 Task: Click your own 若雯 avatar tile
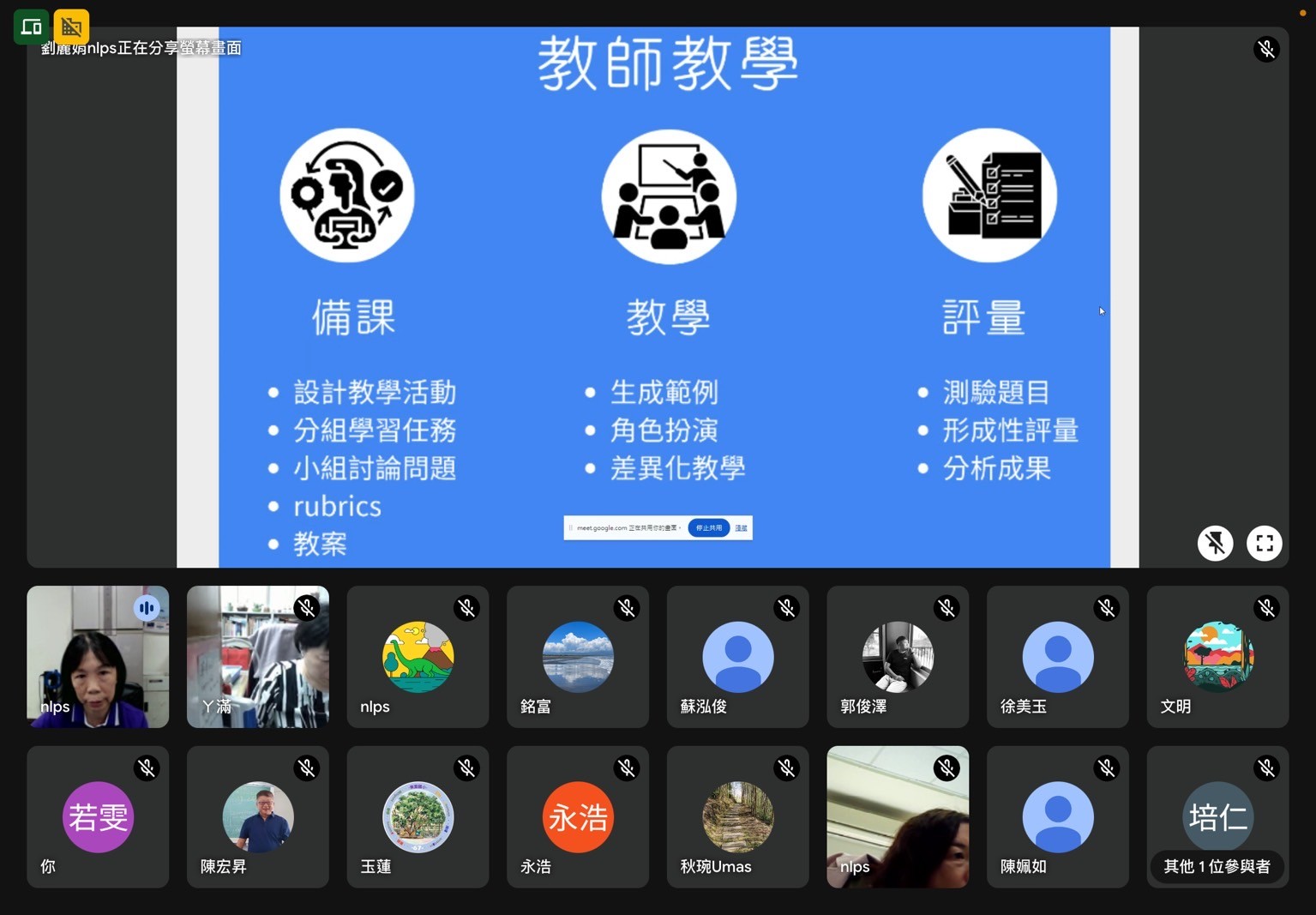click(x=98, y=816)
